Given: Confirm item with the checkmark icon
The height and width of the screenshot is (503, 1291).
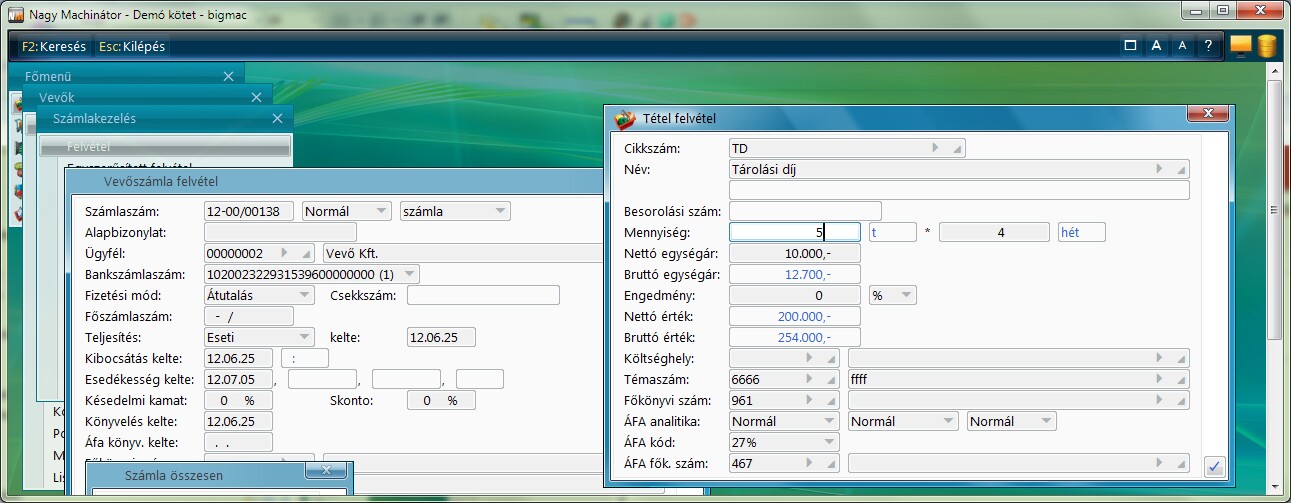Looking at the screenshot, I should click(x=1214, y=466).
